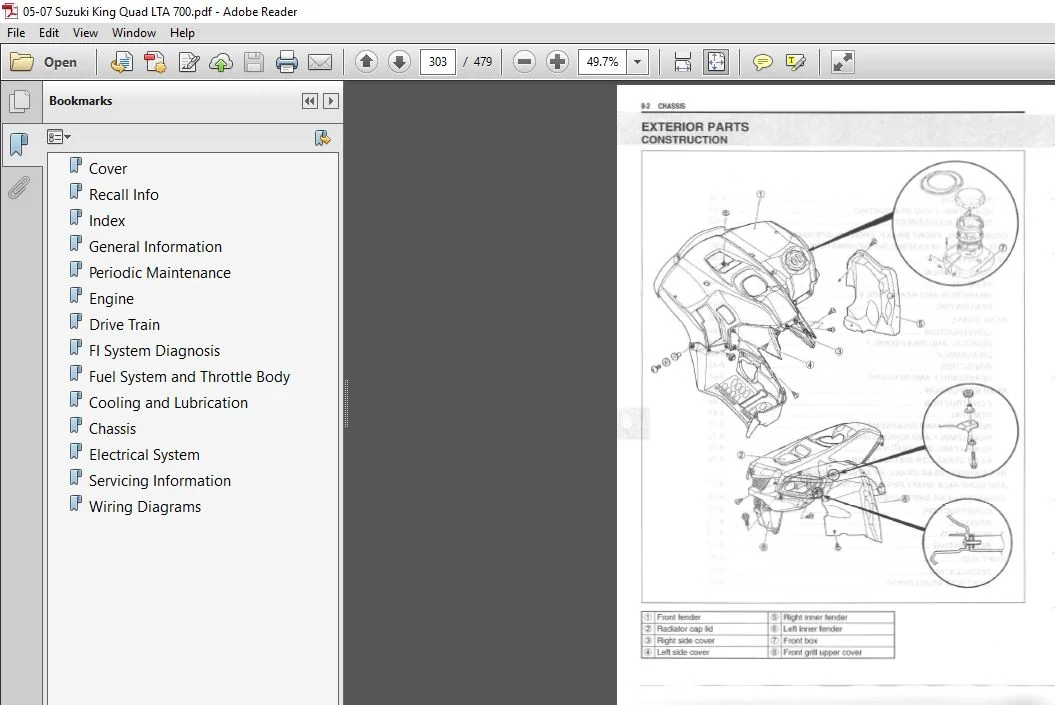The width and height of the screenshot is (1055, 705).
Task: Open the bookmarks options dropdown menu
Action: click(x=59, y=137)
